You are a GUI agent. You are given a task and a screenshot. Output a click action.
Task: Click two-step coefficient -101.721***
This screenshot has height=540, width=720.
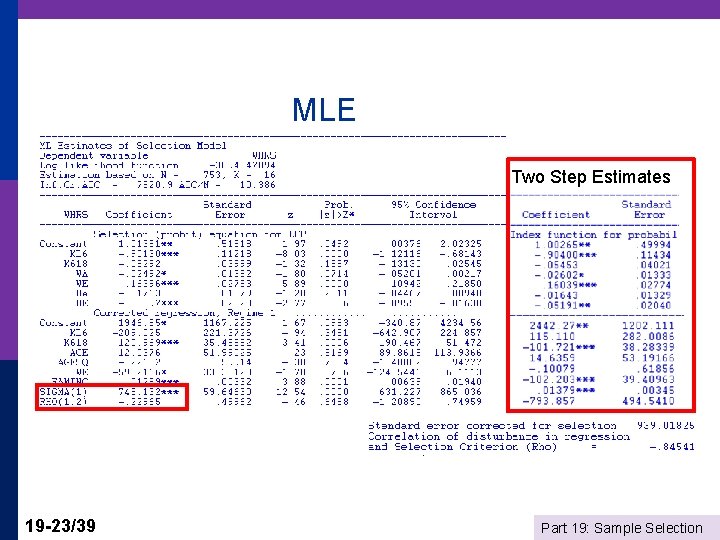click(x=558, y=347)
